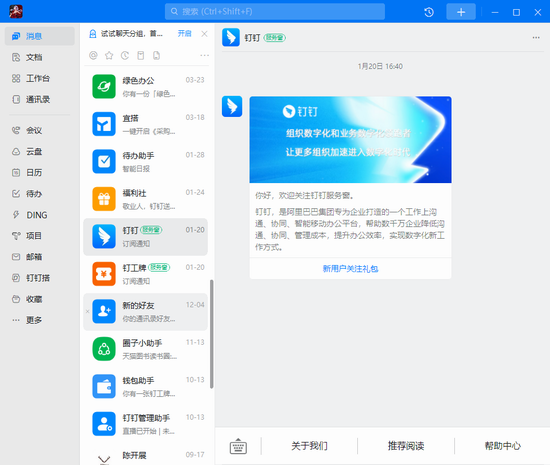The width and height of the screenshot is (550, 465).
Task: Click the chat list vertical scrollbar
Action: 212,334
